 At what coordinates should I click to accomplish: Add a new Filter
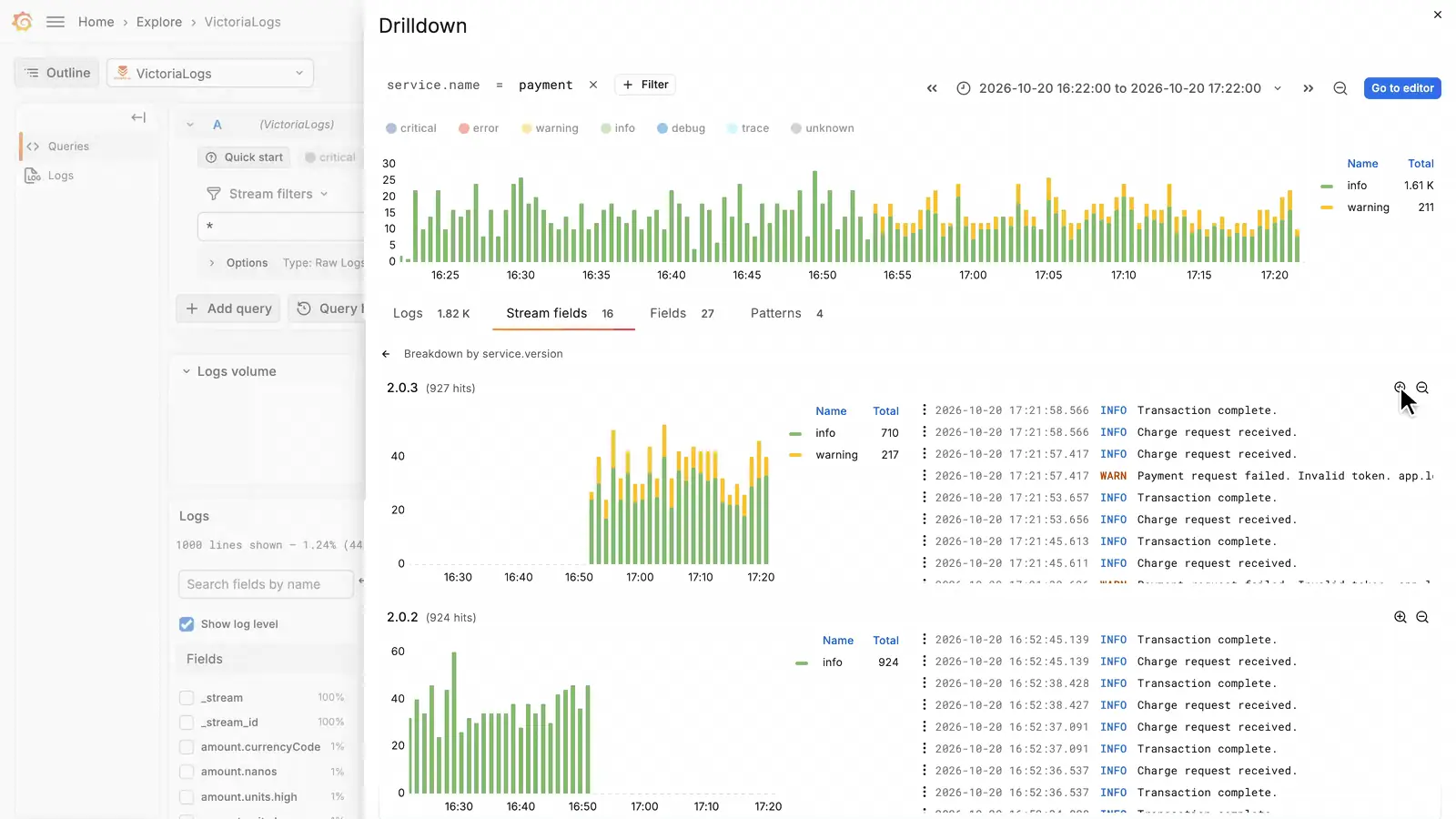click(x=645, y=85)
